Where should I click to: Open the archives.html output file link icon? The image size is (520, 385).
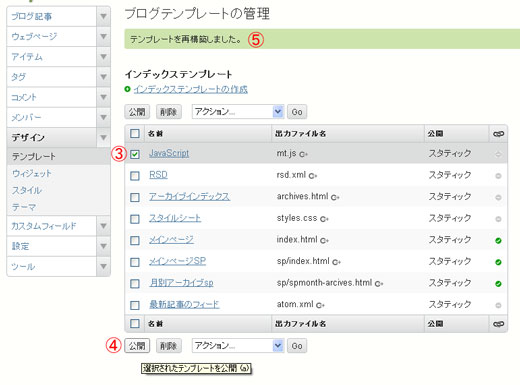point(335,197)
